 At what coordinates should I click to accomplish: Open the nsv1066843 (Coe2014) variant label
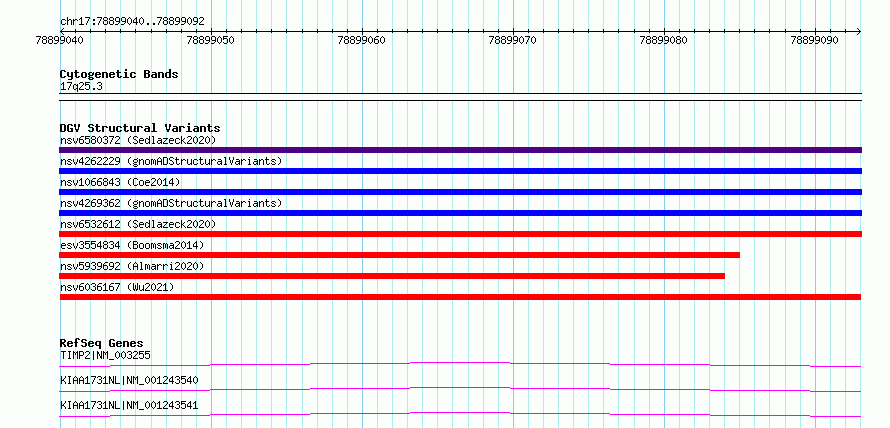120,182
